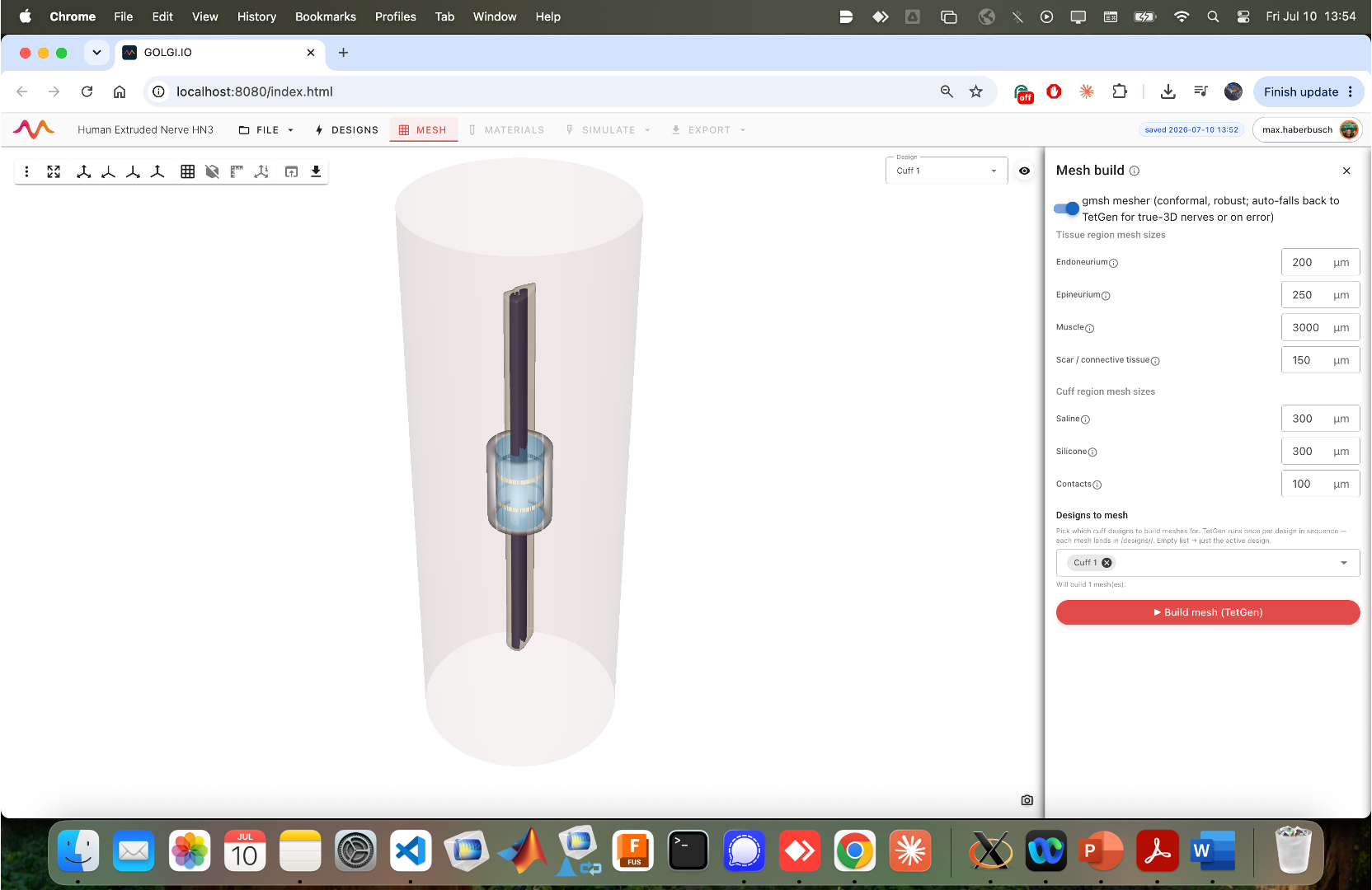Click the Finish update button

click(1309, 91)
